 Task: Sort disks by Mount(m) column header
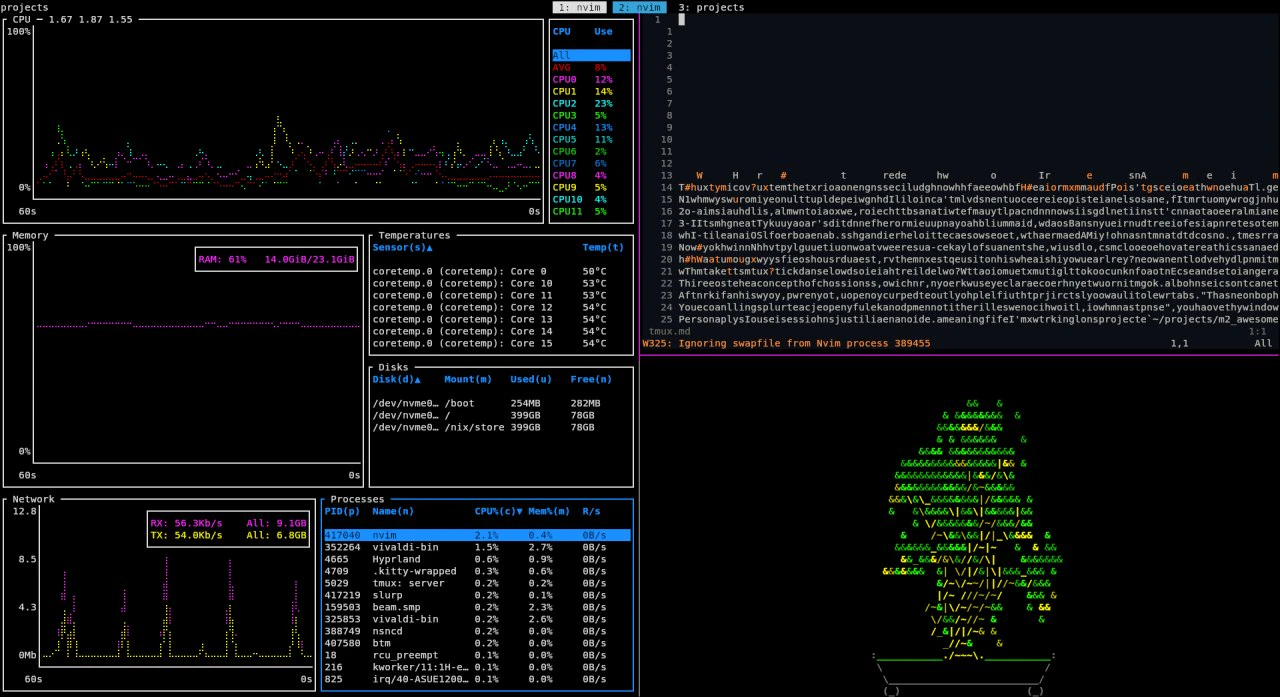[x=468, y=379]
